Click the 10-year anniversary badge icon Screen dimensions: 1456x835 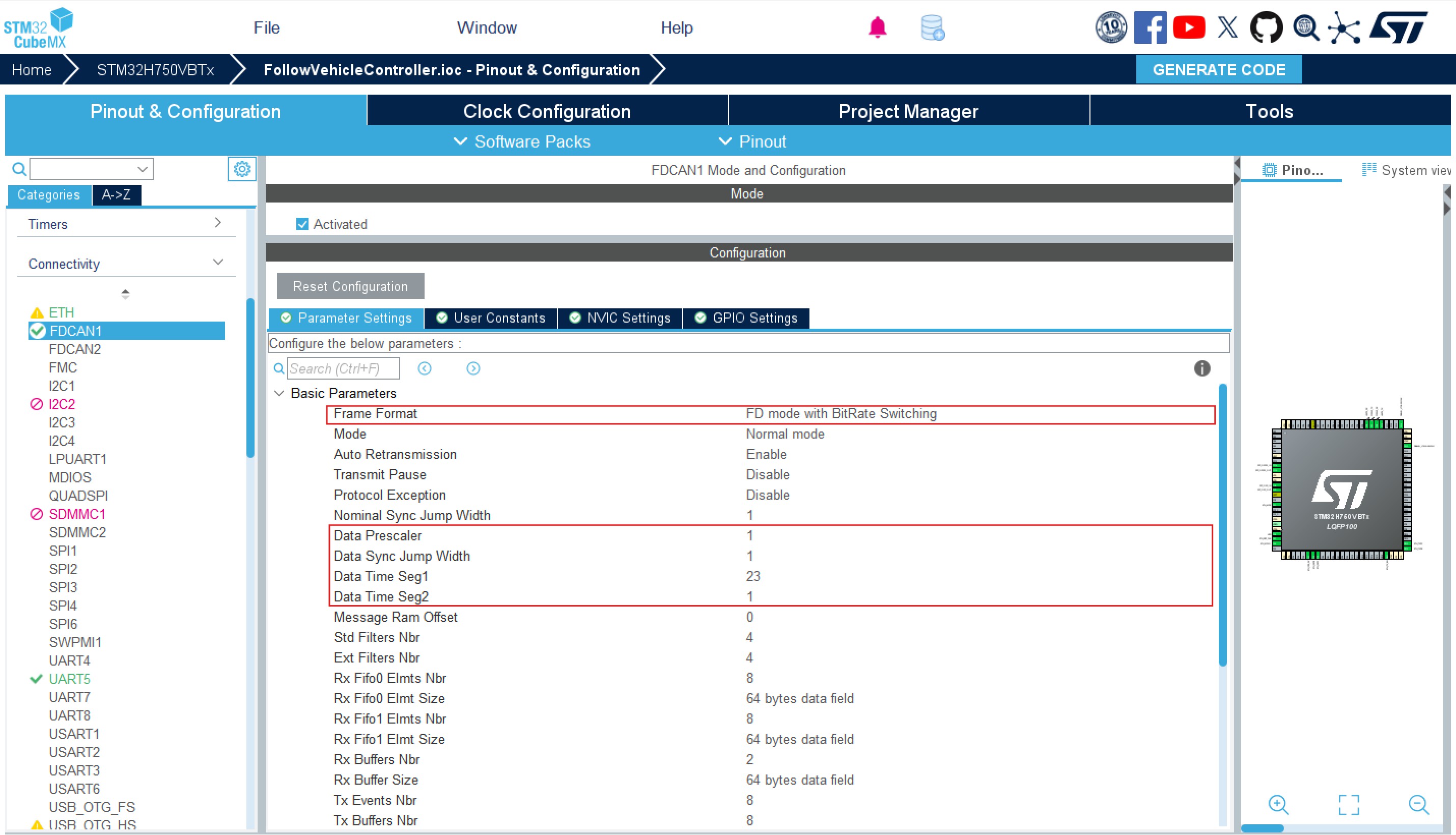(x=1111, y=27)
